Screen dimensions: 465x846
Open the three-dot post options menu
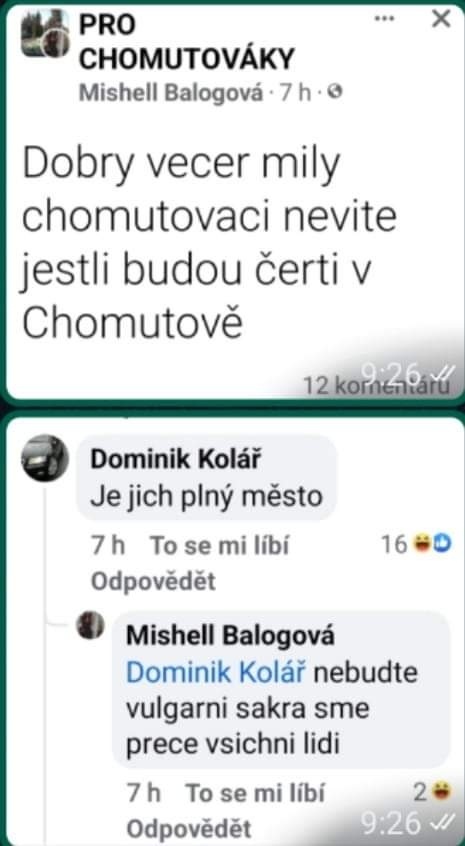[384, 19]
